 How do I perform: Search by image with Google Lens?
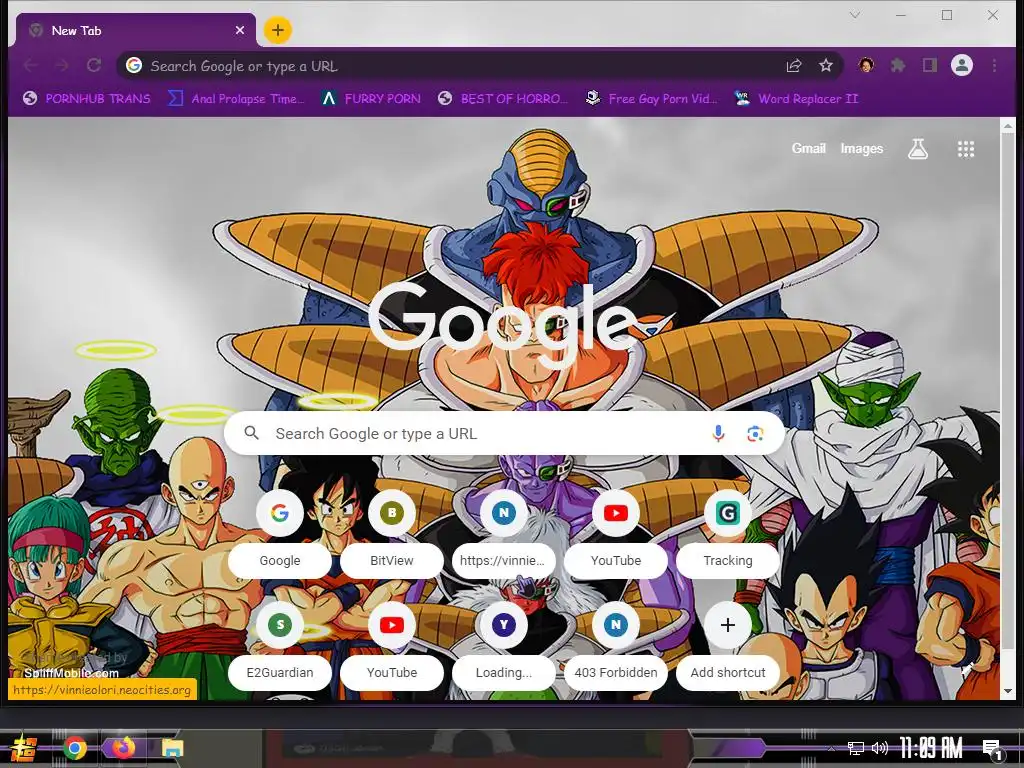(x=755, y=434)
